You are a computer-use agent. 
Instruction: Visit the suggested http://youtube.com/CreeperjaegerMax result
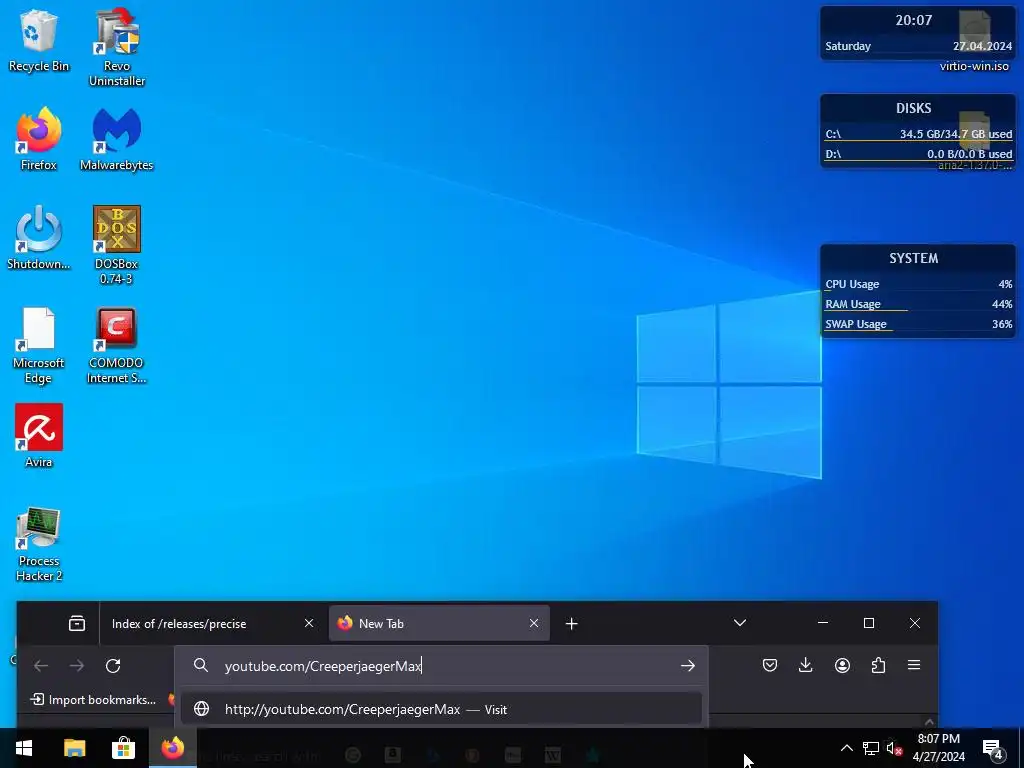pos(441,709)
